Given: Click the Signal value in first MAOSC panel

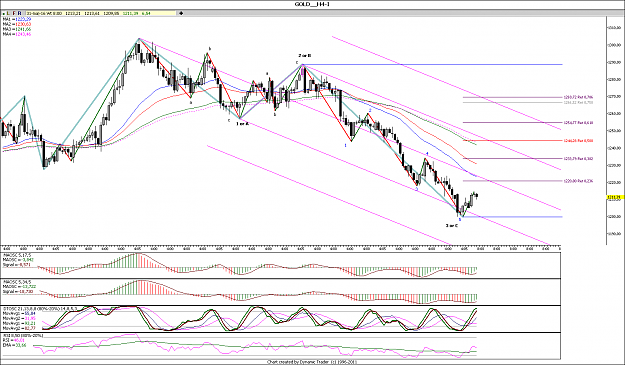Looking at the screenshot, I should click(x=25, y=265).
